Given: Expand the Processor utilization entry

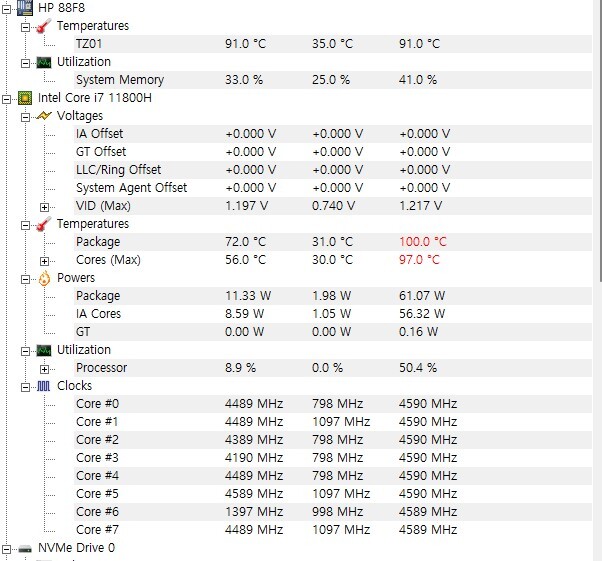Looking at the screenshot, I should coord(44,368).
